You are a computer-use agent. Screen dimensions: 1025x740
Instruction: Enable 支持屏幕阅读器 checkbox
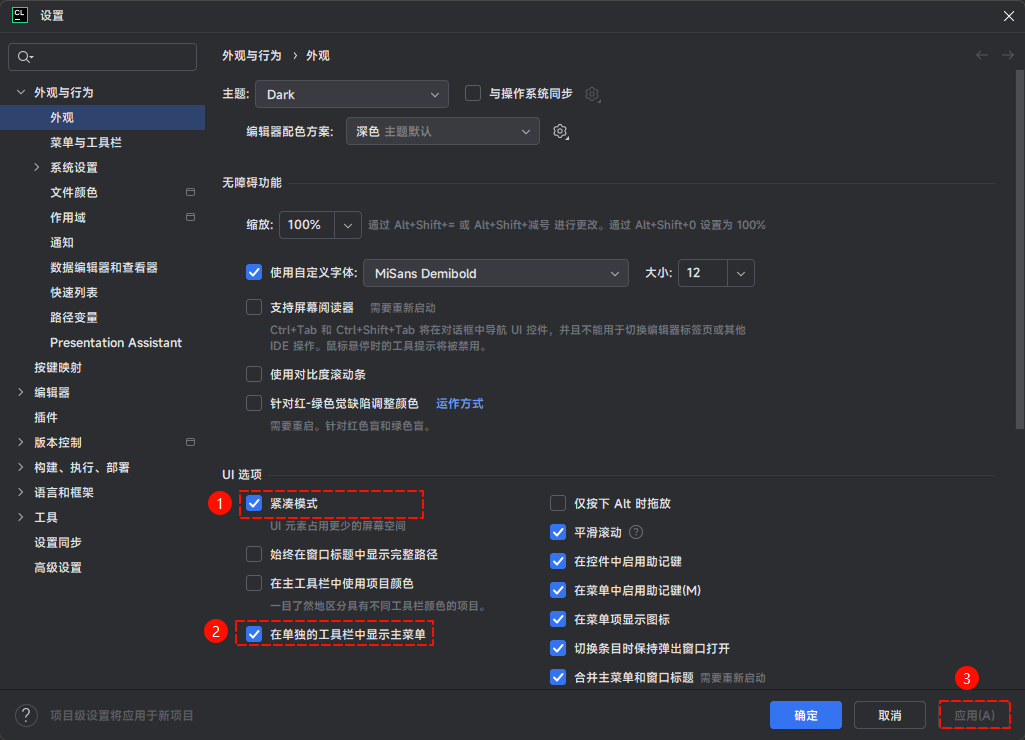(x=254, y=306)
